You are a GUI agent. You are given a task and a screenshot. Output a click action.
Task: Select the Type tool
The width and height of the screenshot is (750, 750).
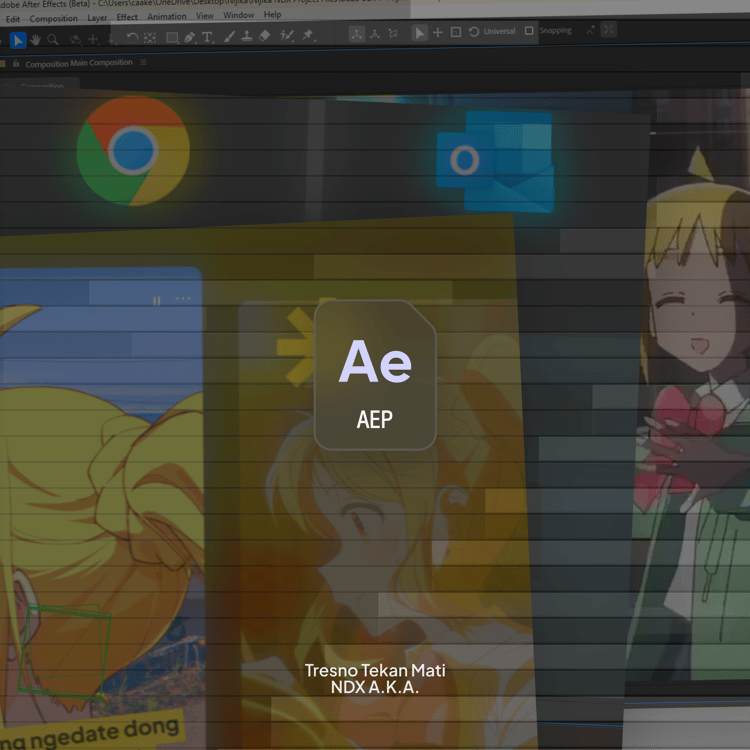(207, 37)
